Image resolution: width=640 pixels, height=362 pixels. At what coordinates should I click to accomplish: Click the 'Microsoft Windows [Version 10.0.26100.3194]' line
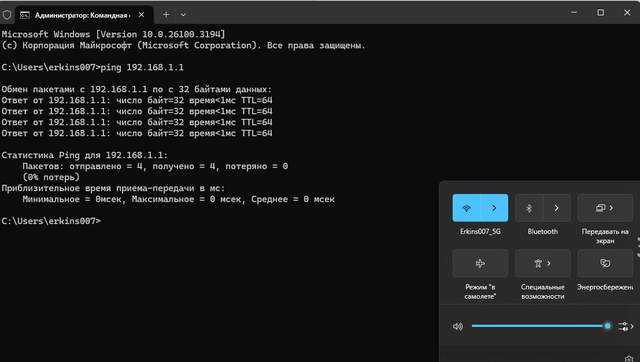[x=113, y=34]
